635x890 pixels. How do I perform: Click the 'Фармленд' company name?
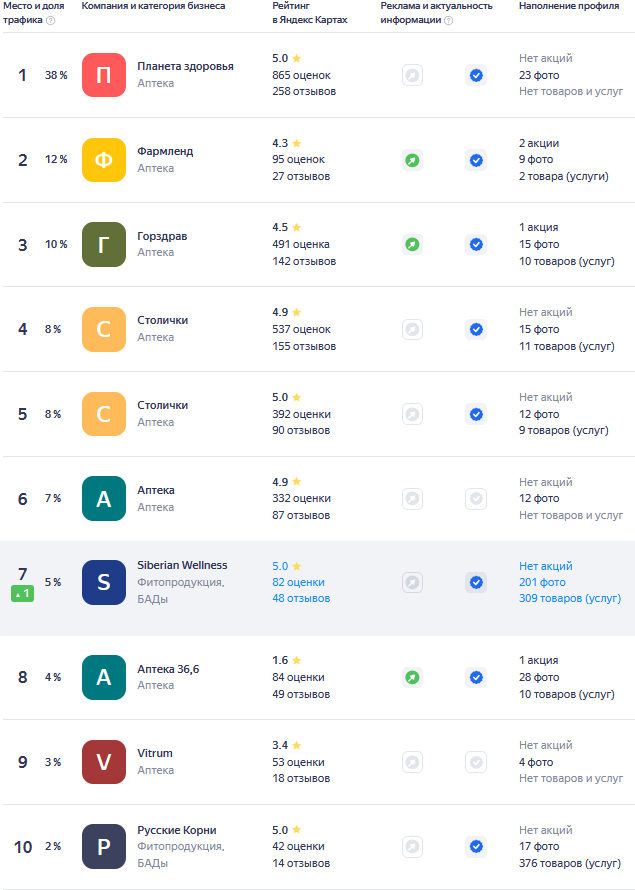(x=165, y=152)
